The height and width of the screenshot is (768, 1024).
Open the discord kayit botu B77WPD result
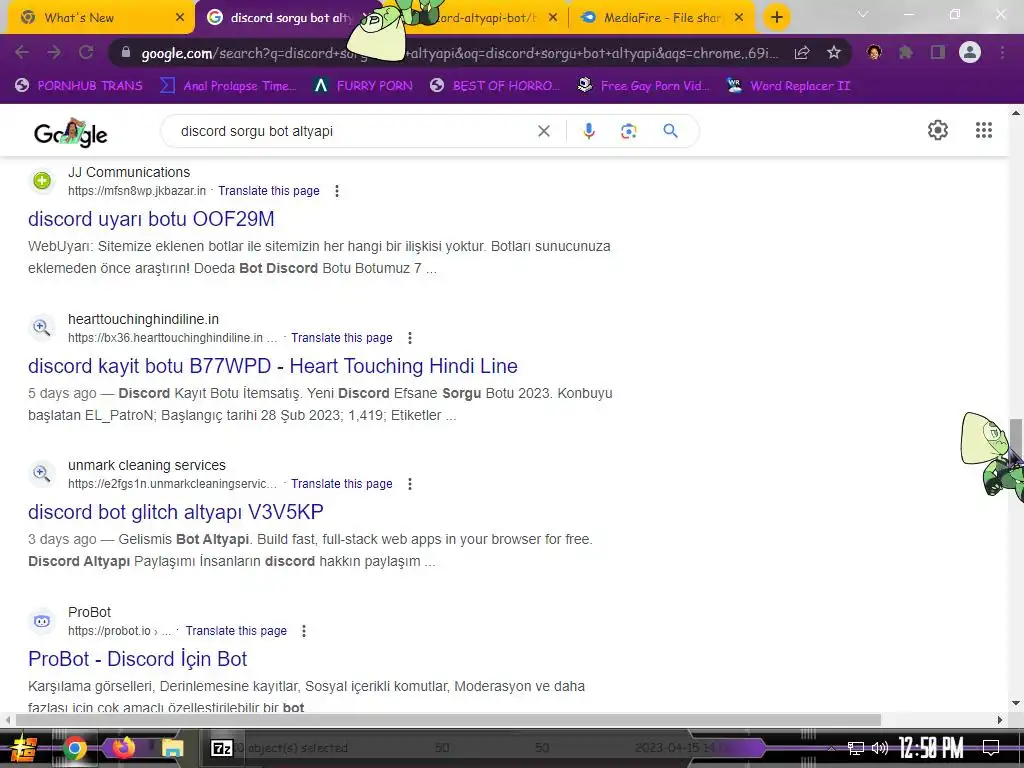[272, 366]
